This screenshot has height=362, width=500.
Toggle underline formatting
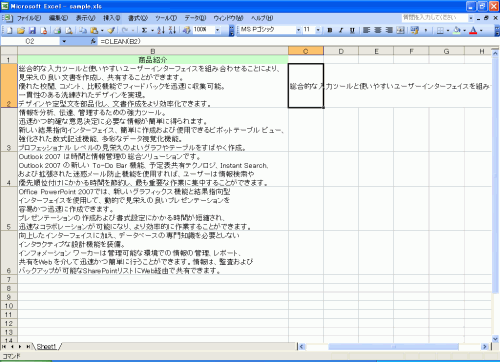click(352, 30)
